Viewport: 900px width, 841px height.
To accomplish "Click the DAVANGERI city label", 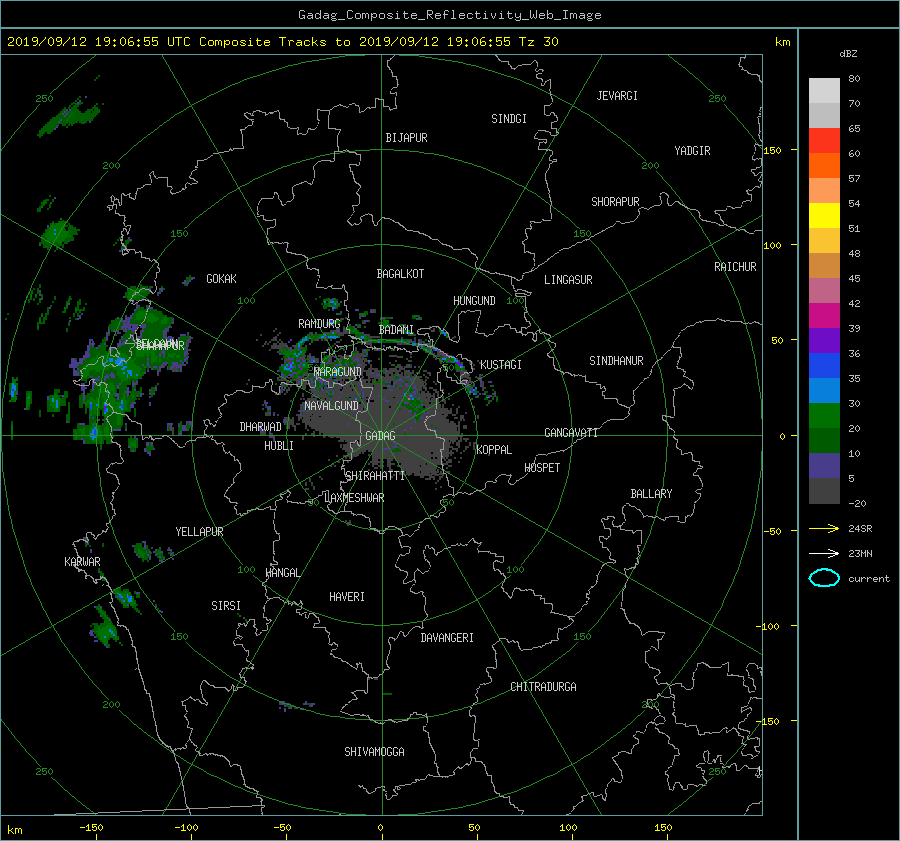I will [x=447, y=638].
